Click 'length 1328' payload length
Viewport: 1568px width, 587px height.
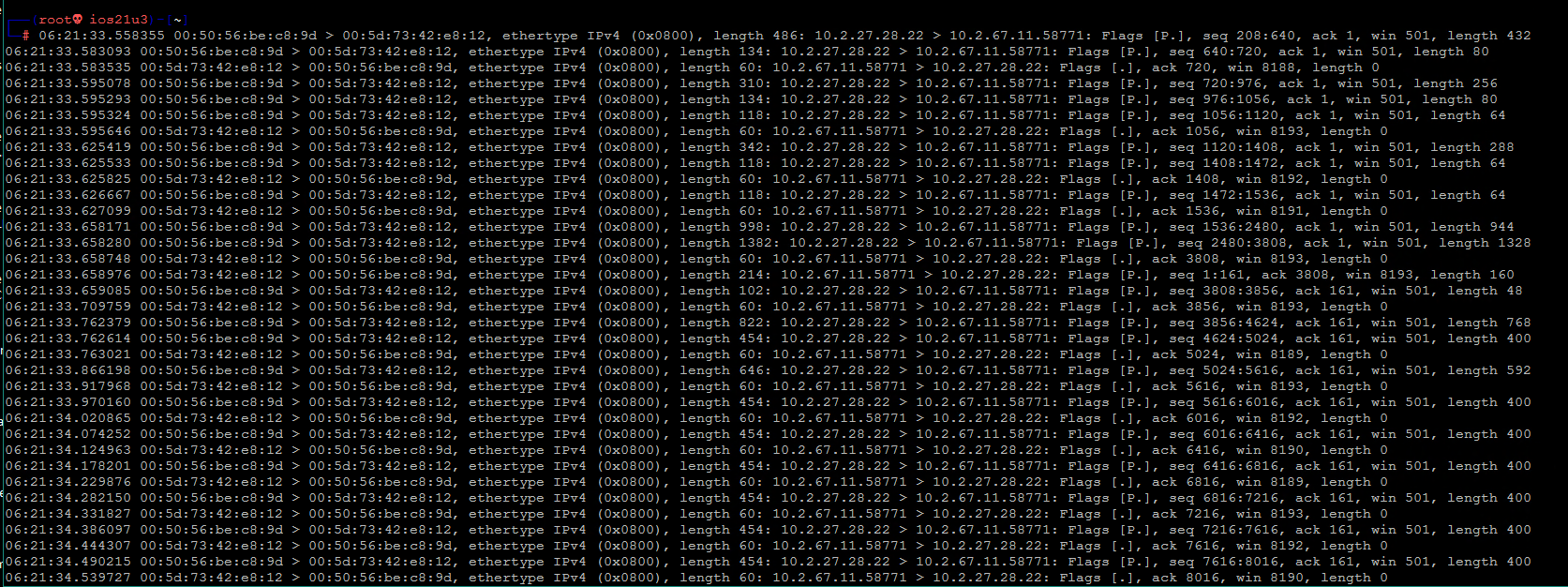[1485, 243]
